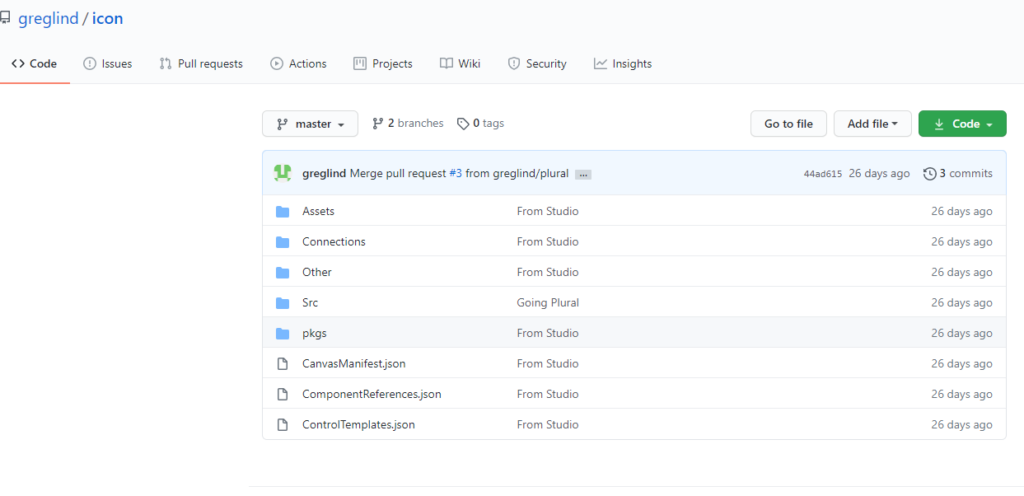Click the history clock icon beside commits
Image resolution: width=1024 pixels, height=496 pixels.
[x=929, y=174]
